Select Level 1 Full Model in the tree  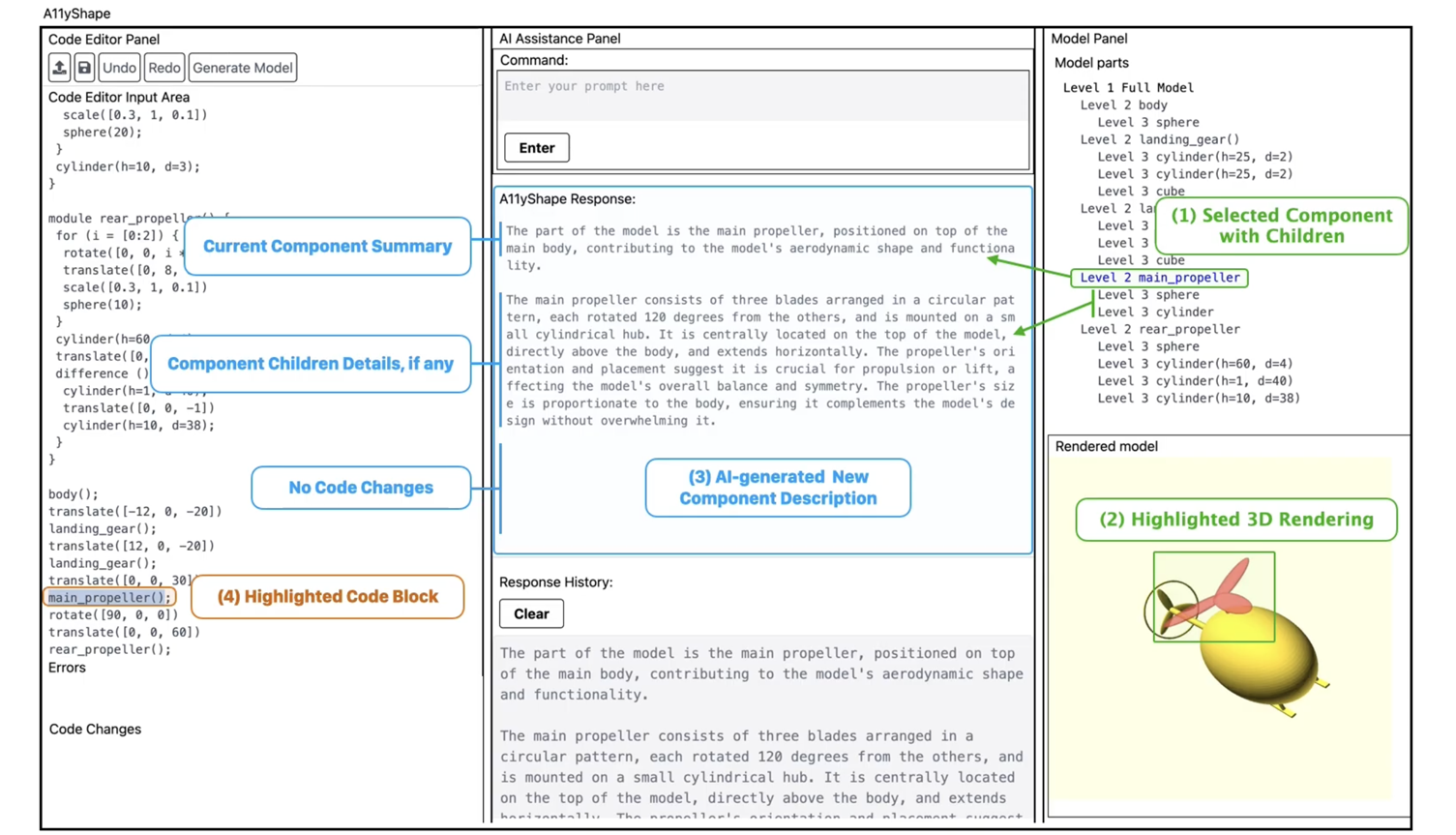coord(1128,87)
